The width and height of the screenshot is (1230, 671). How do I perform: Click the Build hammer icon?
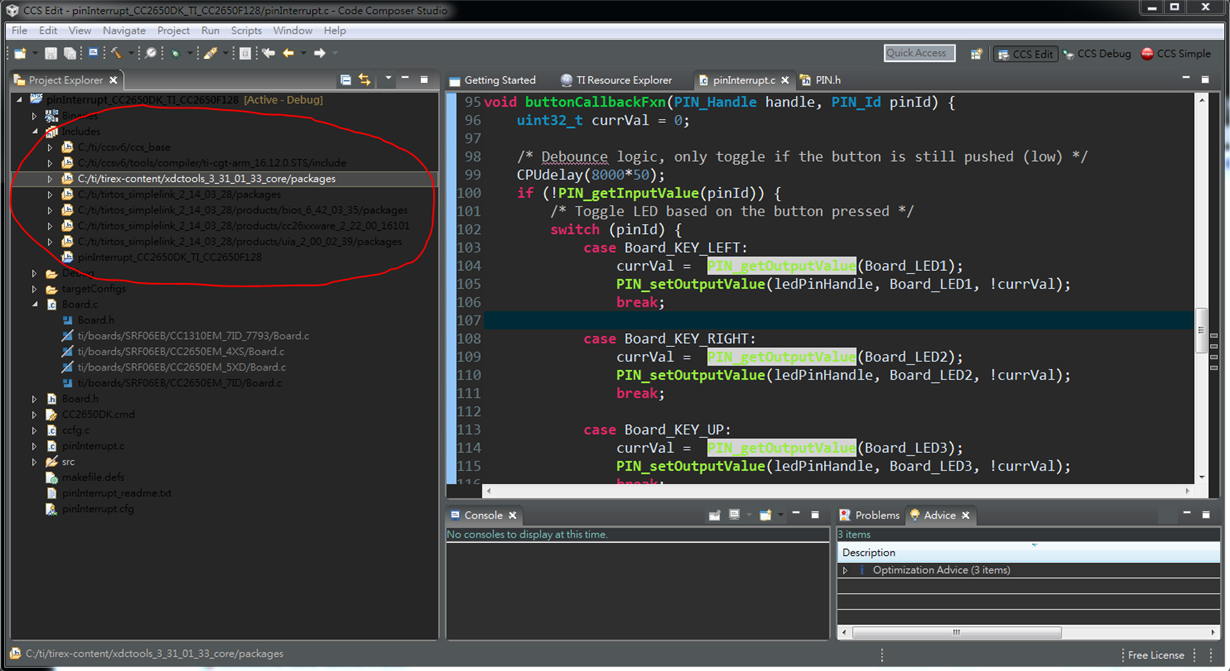pyautogui.click(x=116, y=53)
